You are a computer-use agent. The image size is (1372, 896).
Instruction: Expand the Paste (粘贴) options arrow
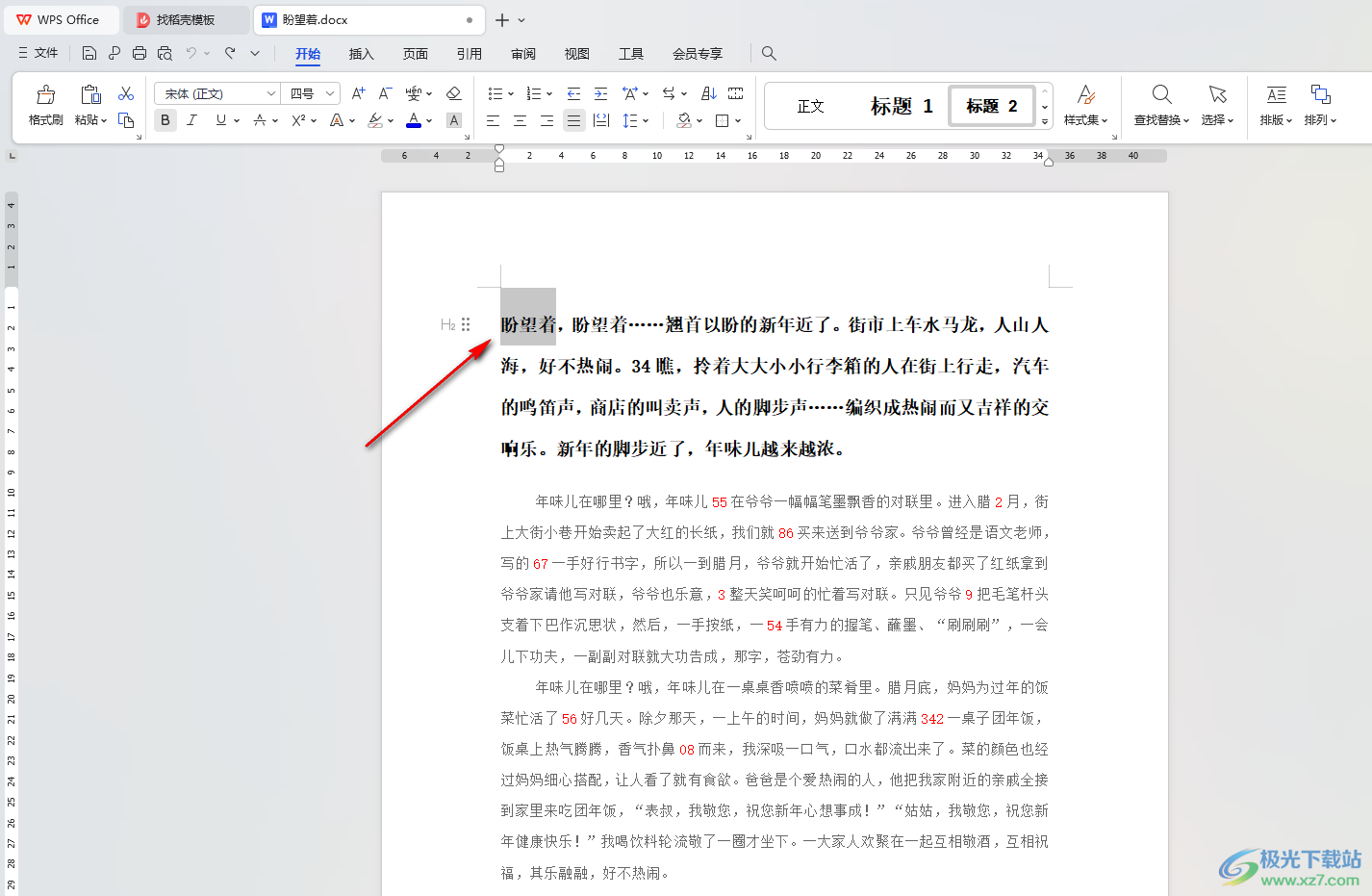(103, 120)
